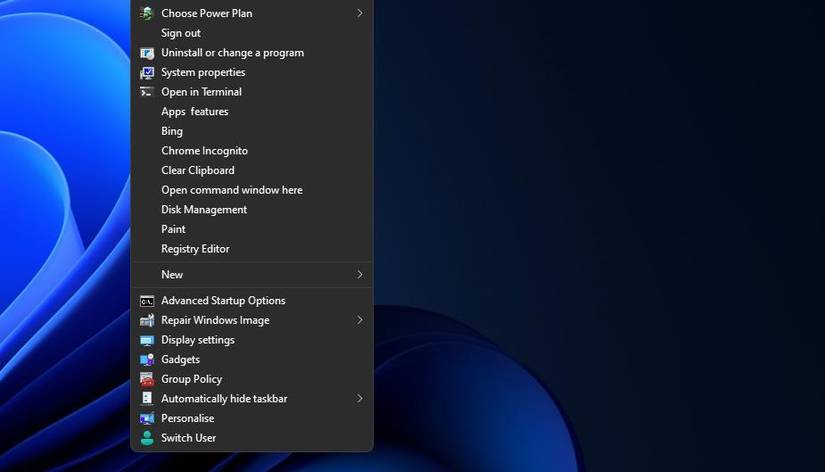The height and width of the screenshot is (472, 825).
Task: Click the Group Policy icon
Action: pos(147,379)
